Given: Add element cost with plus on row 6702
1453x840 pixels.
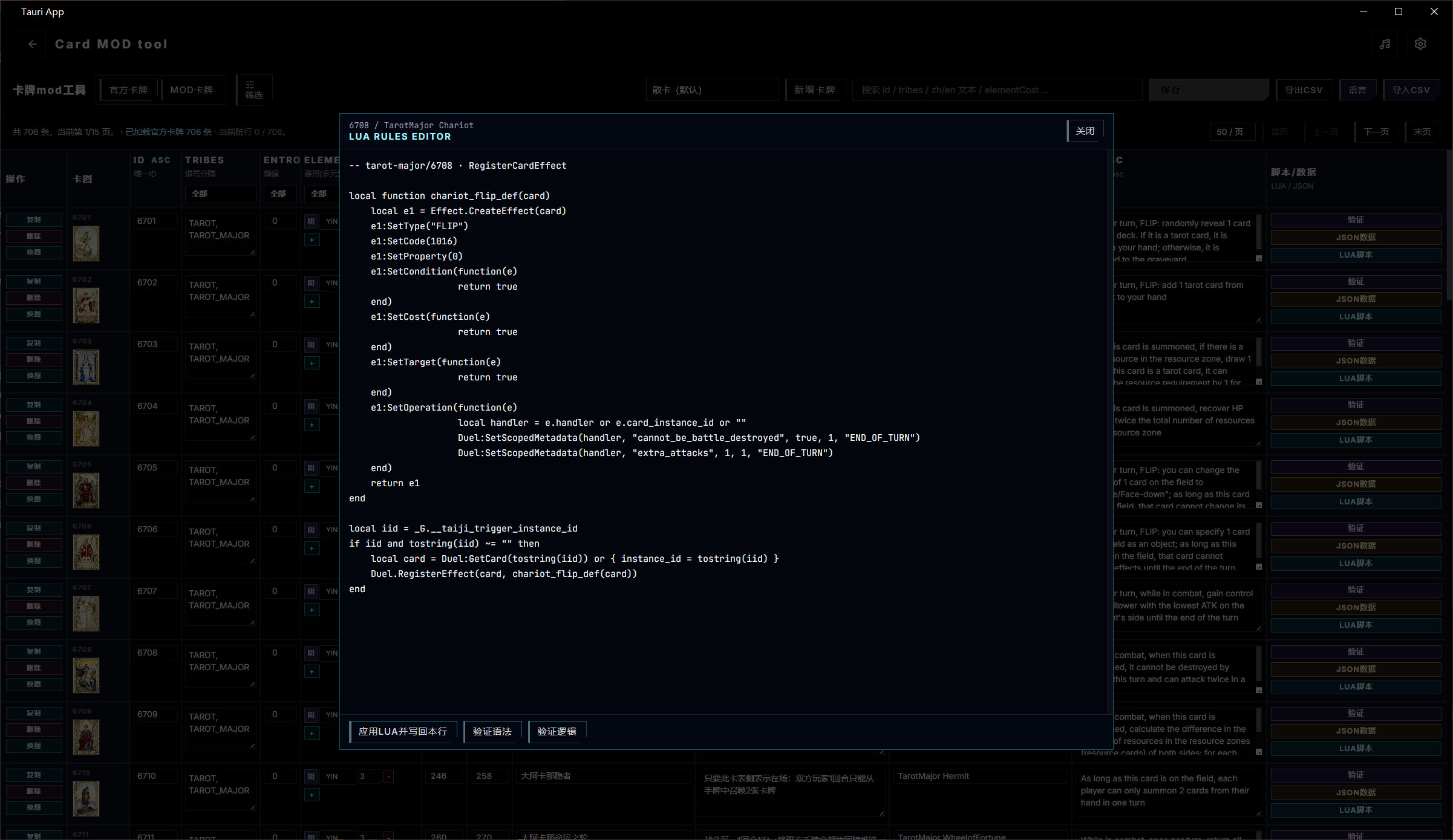Looking at the screenshot, I should [x=312, y=302].
